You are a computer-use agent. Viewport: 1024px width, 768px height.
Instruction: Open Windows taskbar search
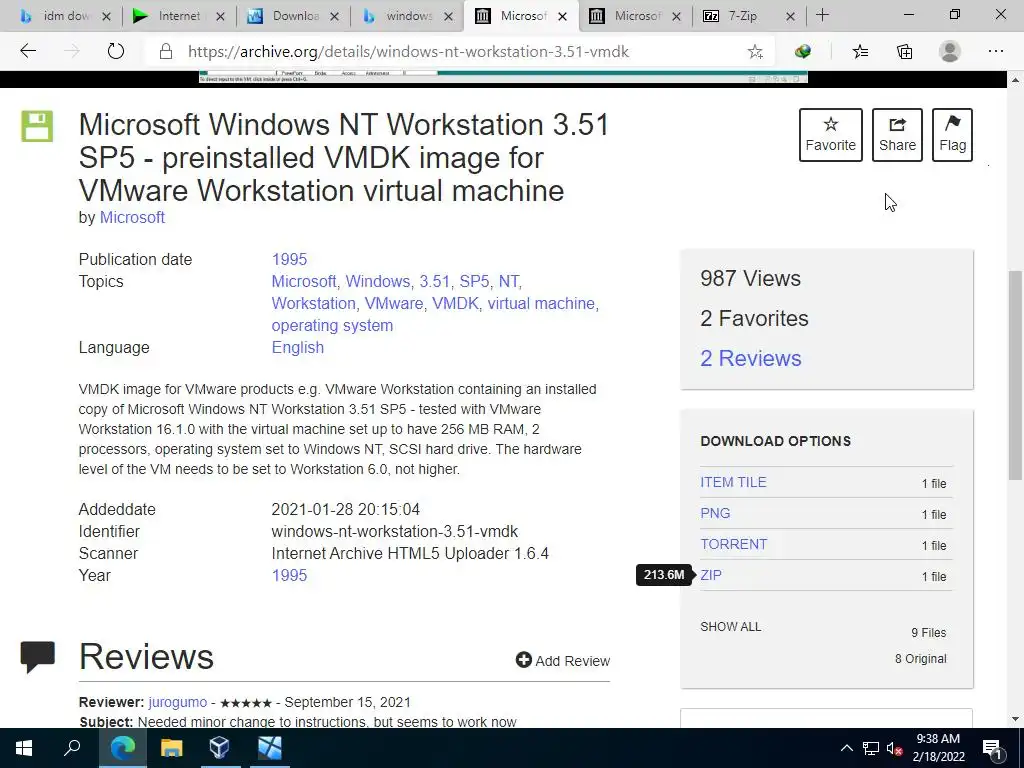[x=72, y=748]
